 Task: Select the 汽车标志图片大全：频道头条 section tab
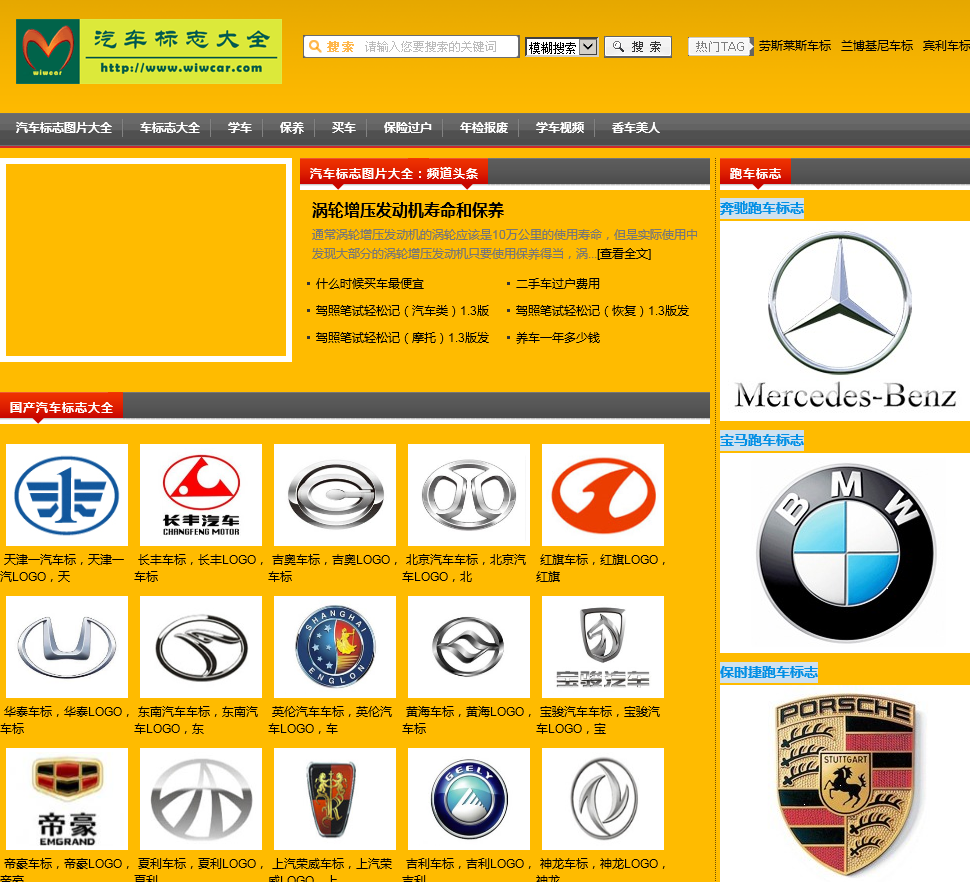(393, 174)
